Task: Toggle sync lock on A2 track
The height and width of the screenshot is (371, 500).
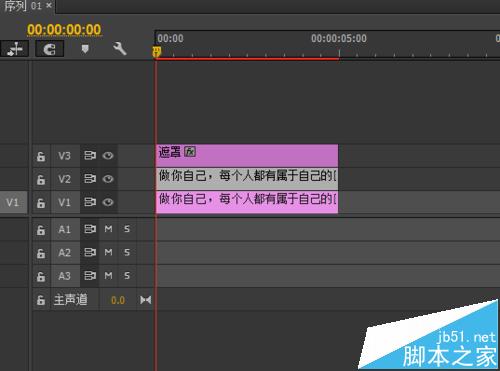Action: [90, 252]
